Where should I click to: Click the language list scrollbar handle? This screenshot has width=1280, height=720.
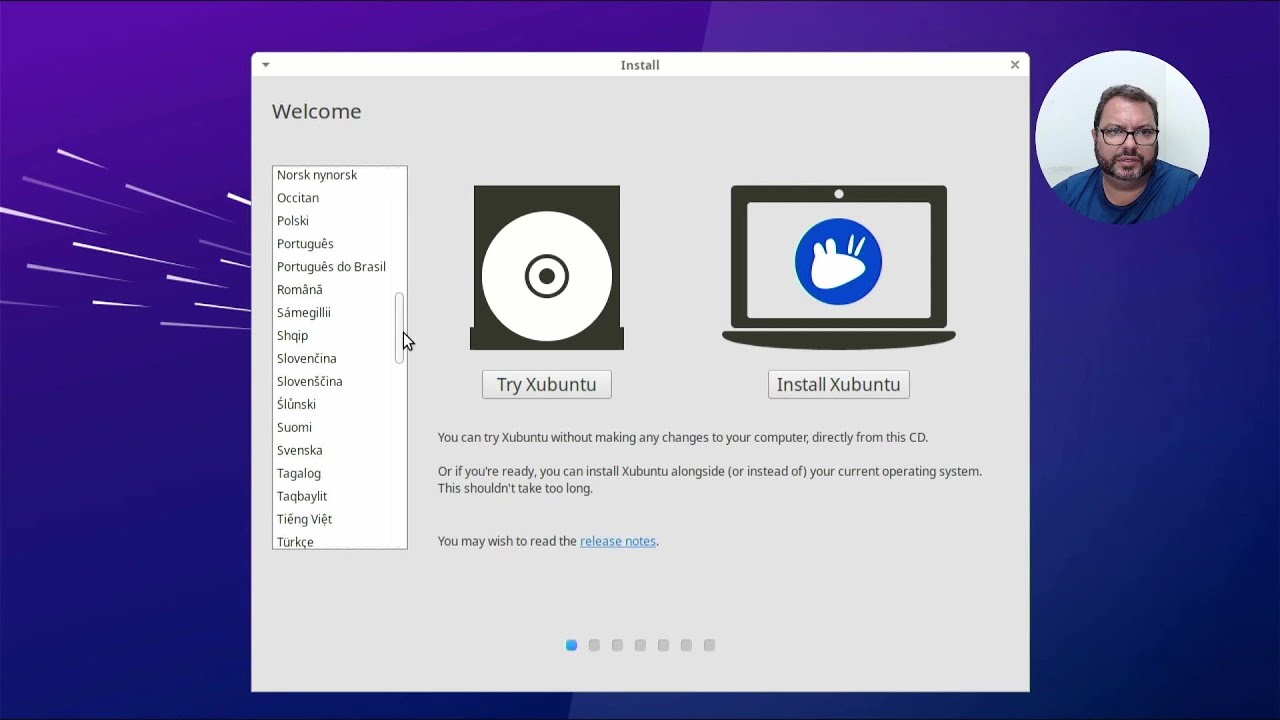click(x=400, y=328)
